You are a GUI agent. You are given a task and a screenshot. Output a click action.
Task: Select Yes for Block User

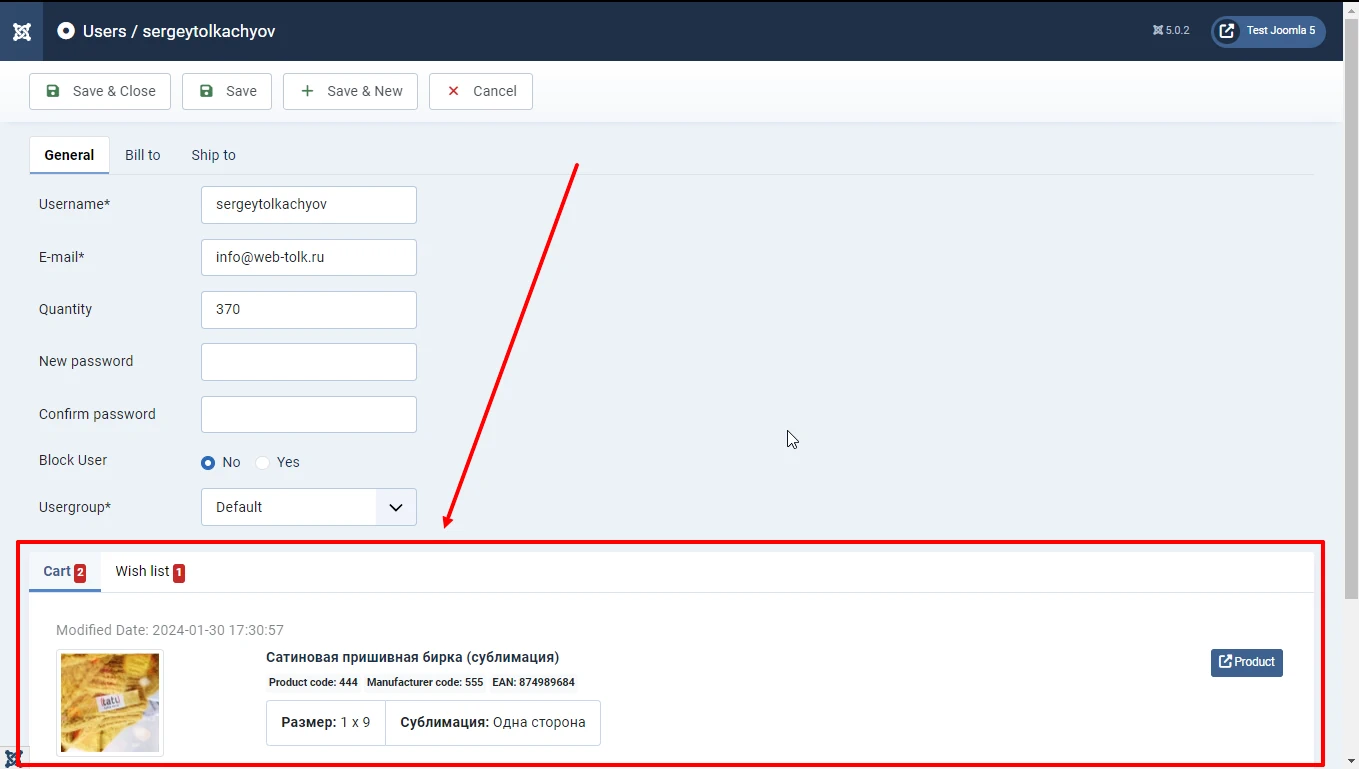pos(263,463)
